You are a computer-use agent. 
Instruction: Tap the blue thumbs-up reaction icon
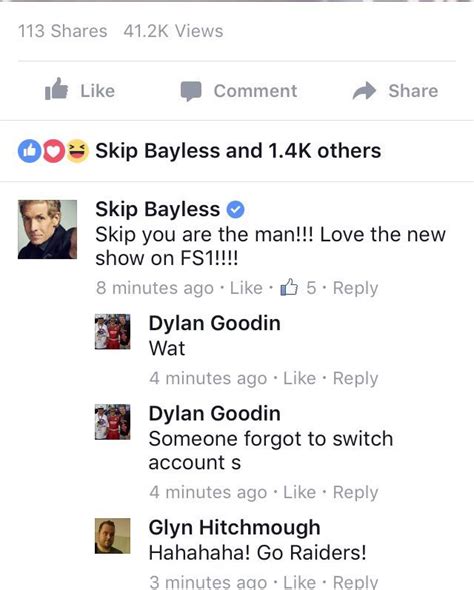point(29,151)
